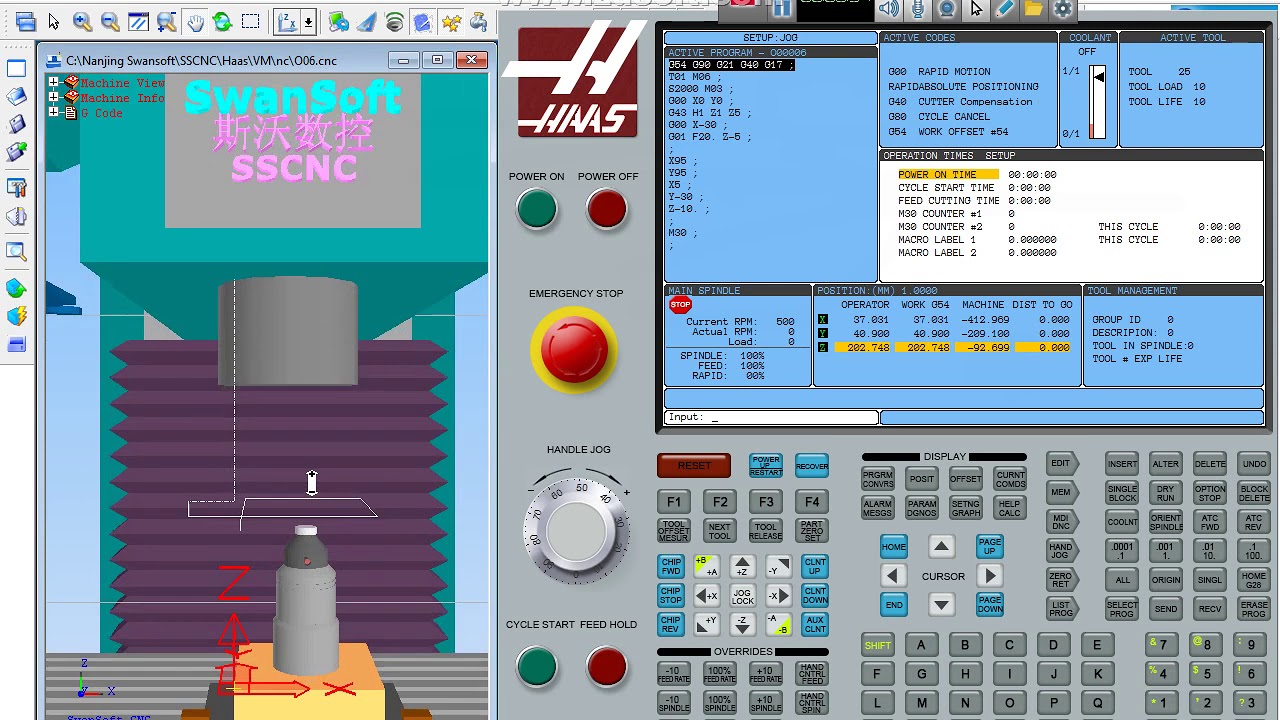The height and width of the screenshot is (720, 1280).
Task: Click the blank window icon in left sidebar
Action: 16,68
